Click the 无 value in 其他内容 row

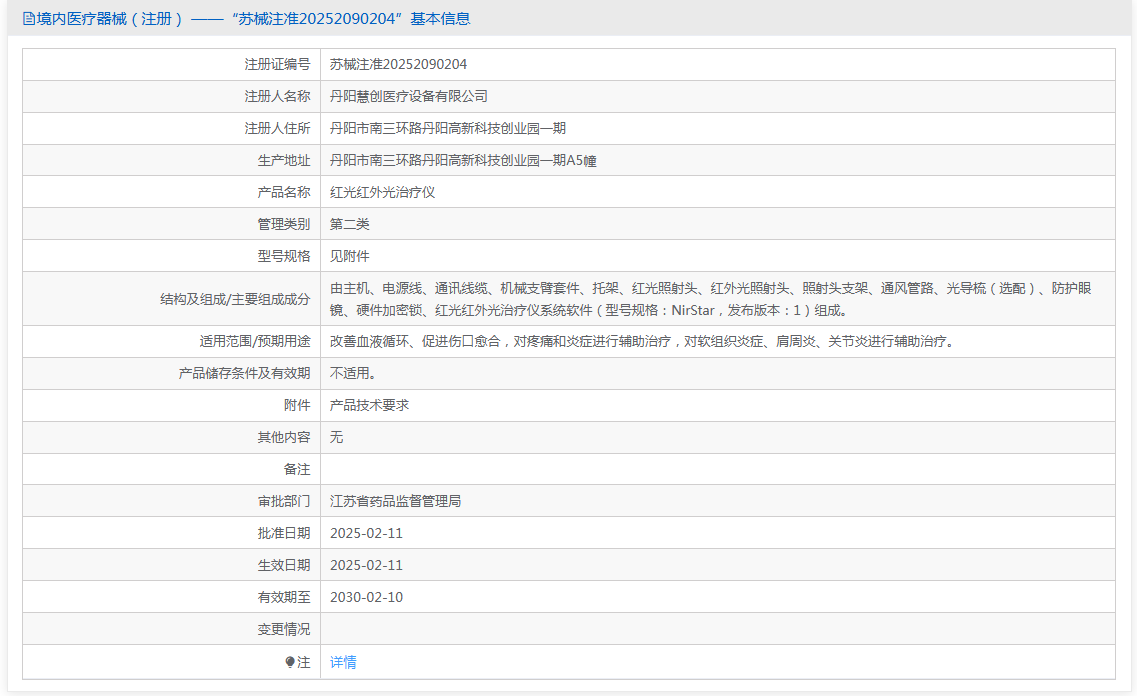(336, 437)
